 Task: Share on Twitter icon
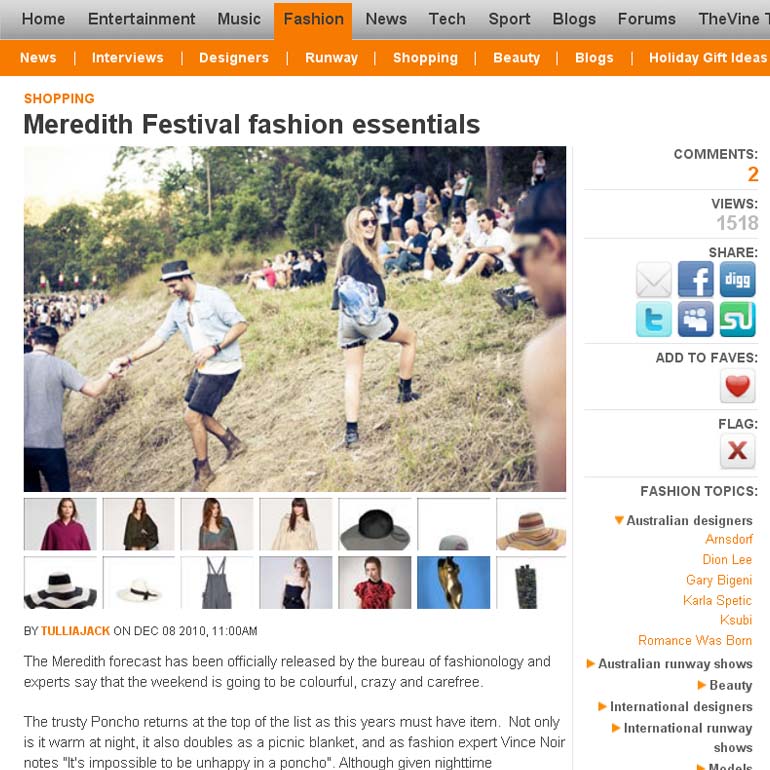click(654, 319)
